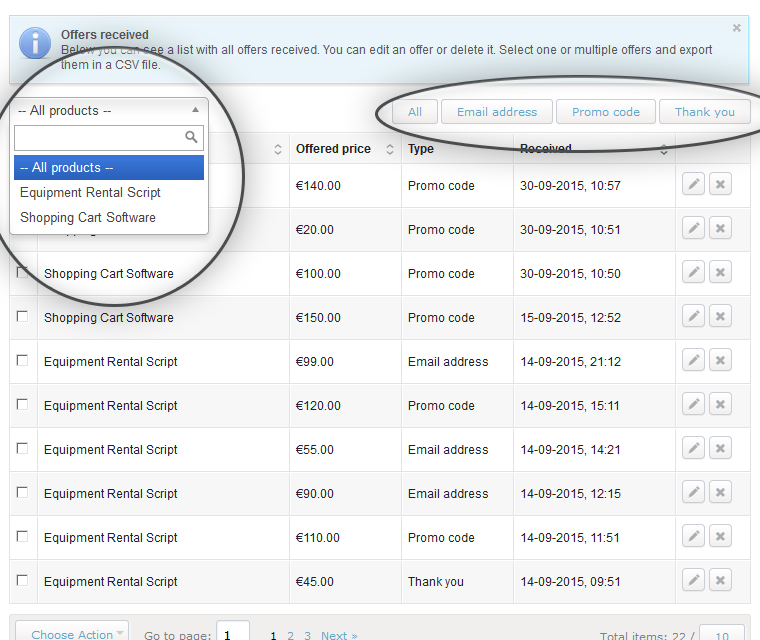Tick checkbox for €150.00 Shopping Cart Software
Image resolution: width=760 pixels, height=640 pixels.
[22, 317]
